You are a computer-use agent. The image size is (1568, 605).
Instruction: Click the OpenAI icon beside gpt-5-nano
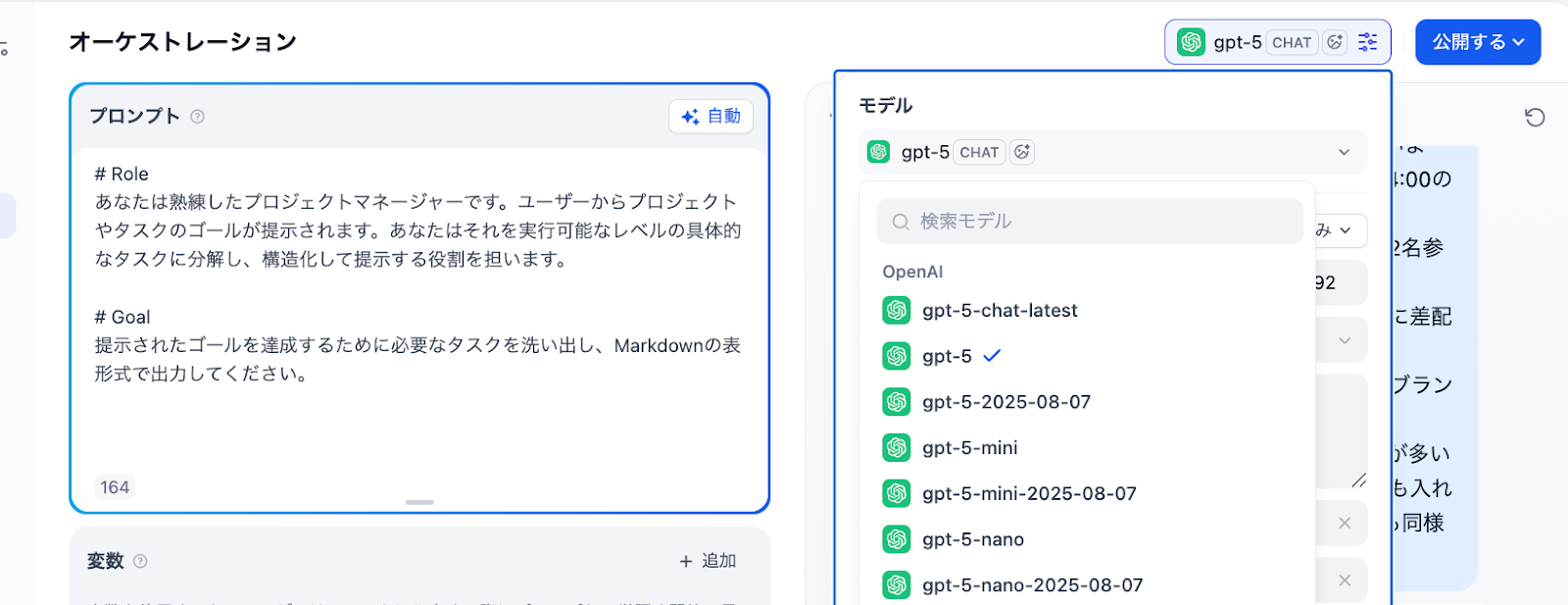click(897, 539)
